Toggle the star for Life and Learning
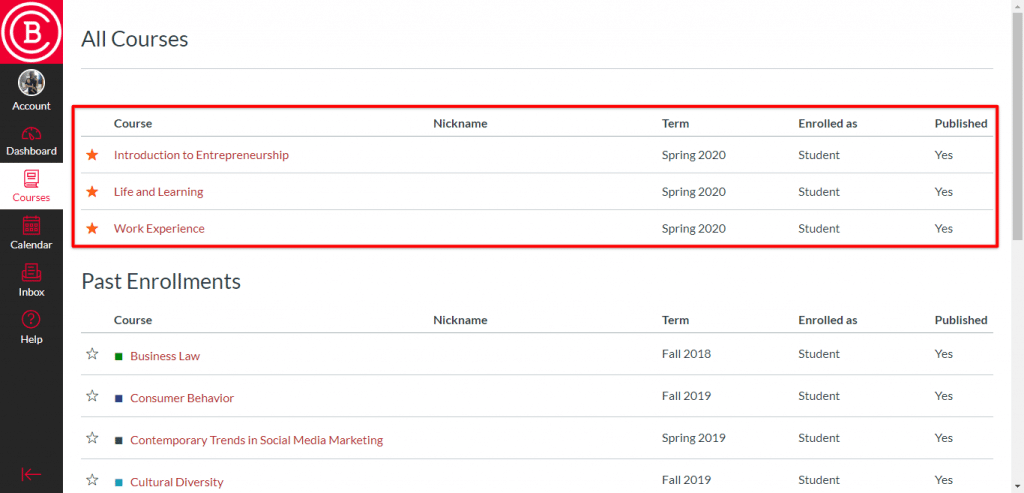The width and height of the screenshot is (1024, 493). (x=92, y=192)
